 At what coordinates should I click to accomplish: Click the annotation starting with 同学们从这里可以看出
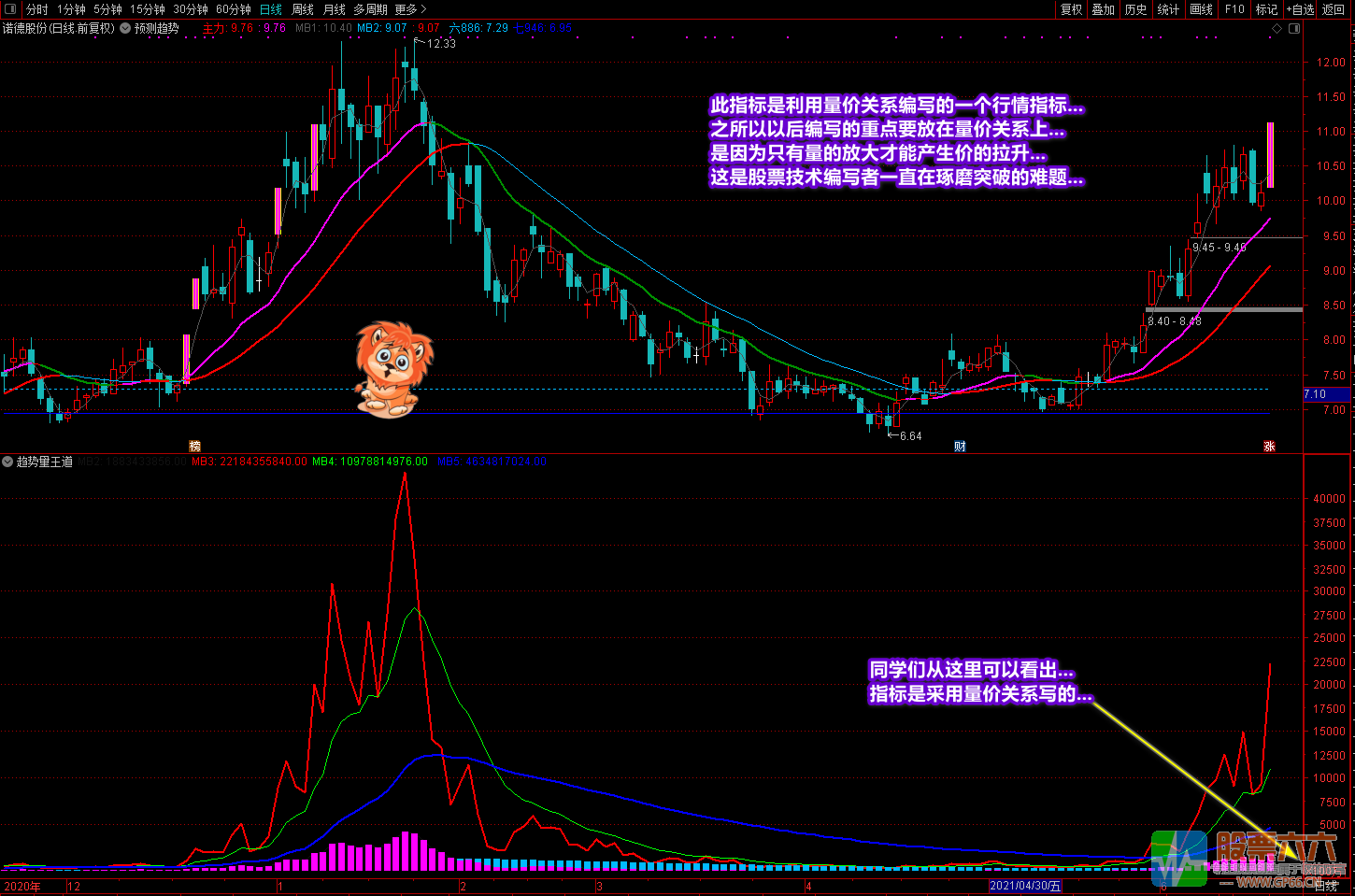pyautogui.click(x=980, y=681)
